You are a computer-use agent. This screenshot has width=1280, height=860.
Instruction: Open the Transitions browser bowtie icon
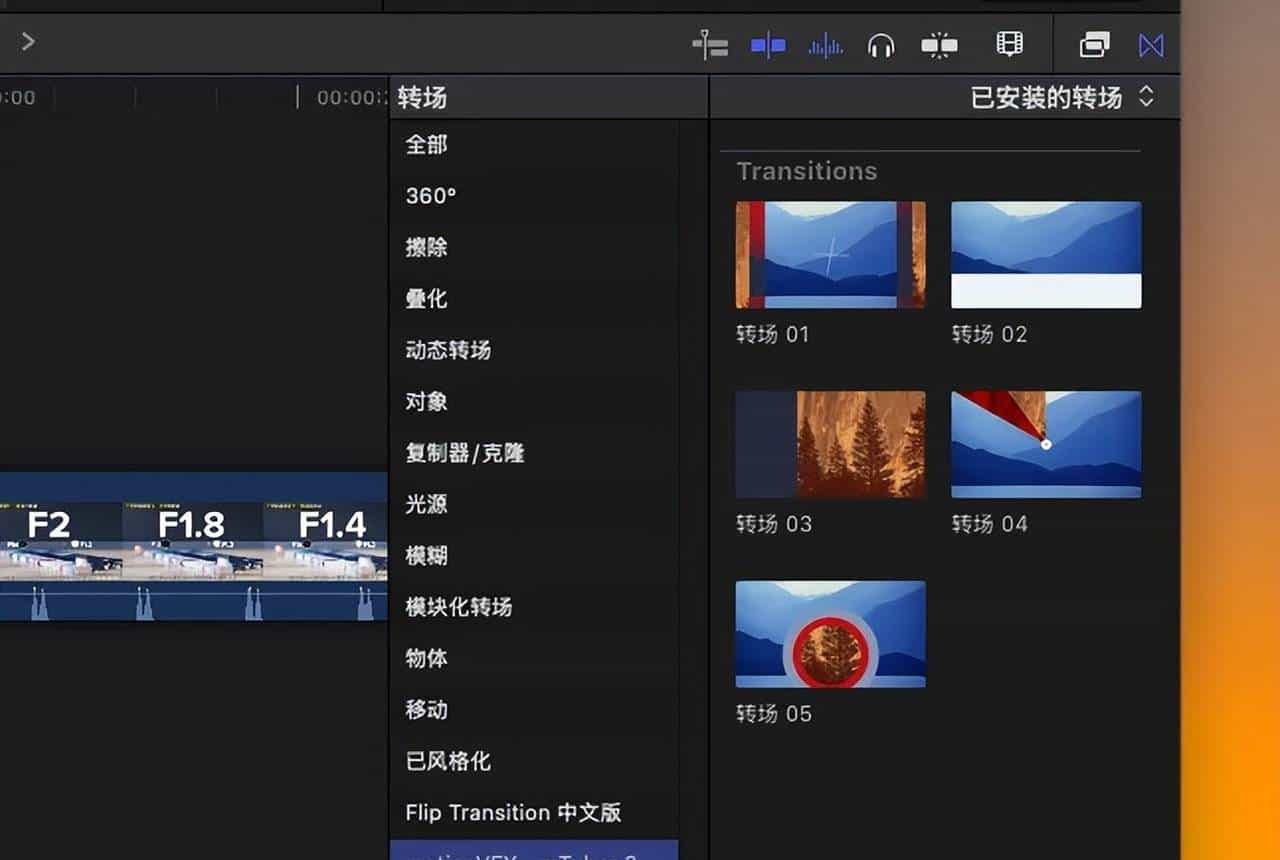pos(1151,45)
